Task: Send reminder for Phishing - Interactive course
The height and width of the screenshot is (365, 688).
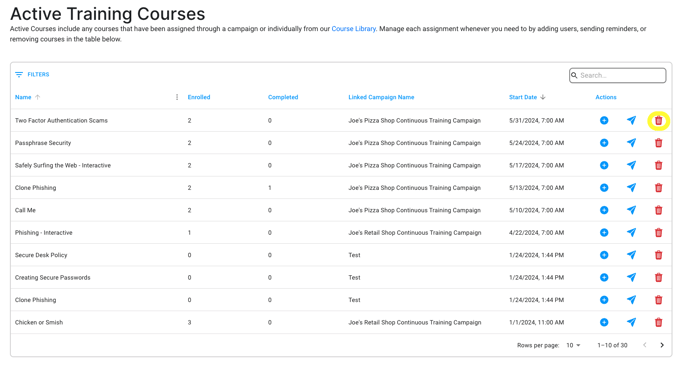Action: [x=631, y=233]
